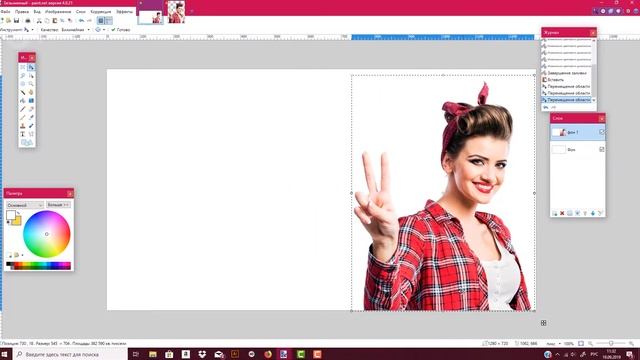Select the Magic Wand tool
640x360 pixels.
click(x=23, y=92)
